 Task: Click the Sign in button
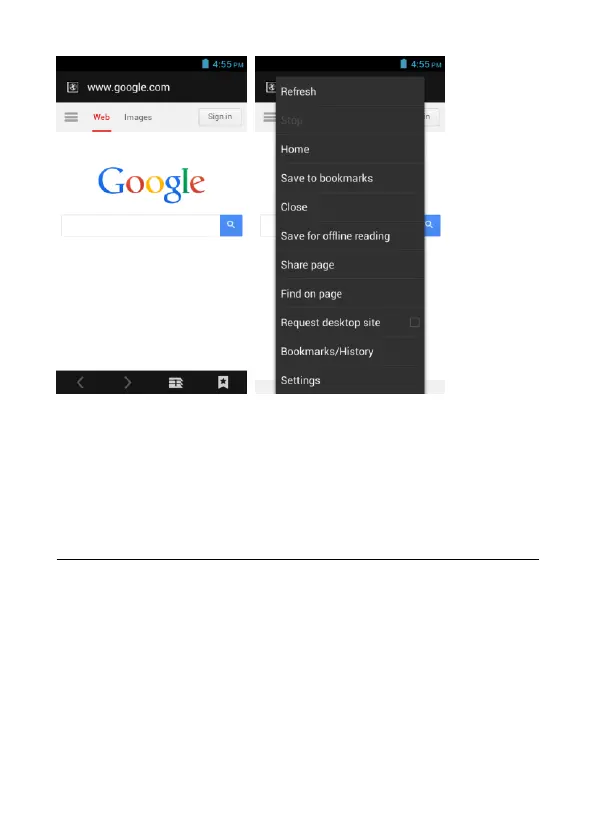220,117
